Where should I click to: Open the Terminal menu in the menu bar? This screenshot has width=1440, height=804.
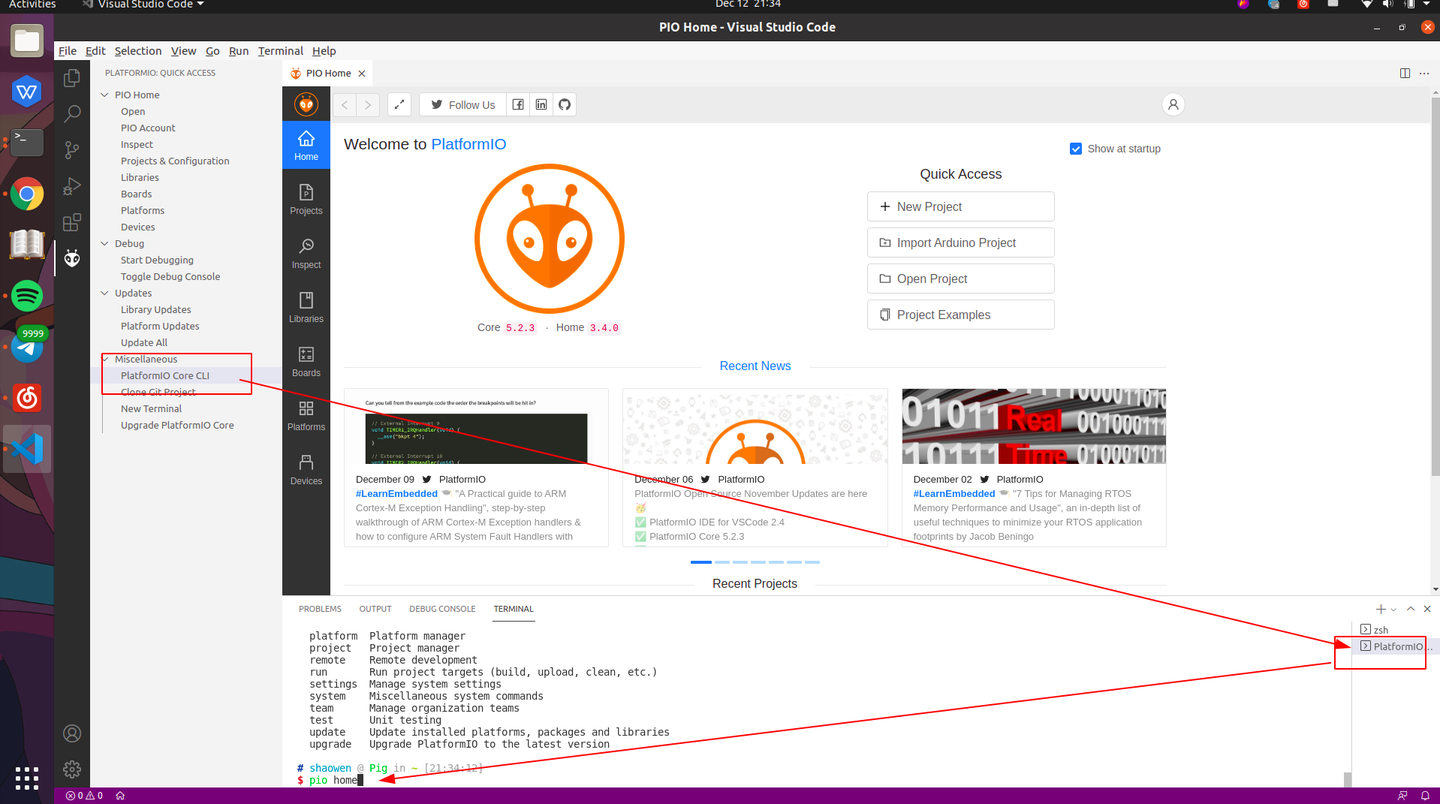(x=280, y=51)
